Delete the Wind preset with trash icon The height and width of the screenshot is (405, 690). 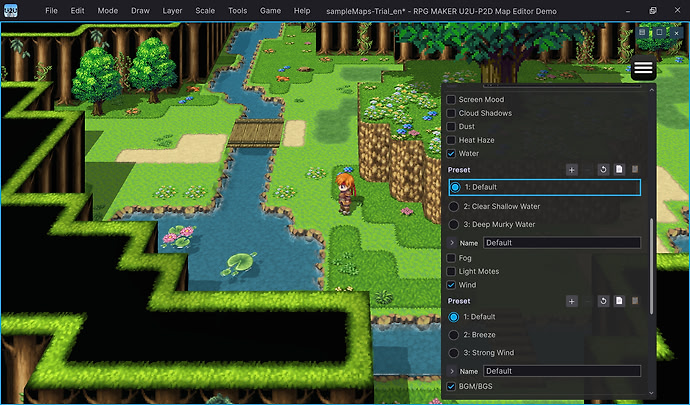point(635,301)
